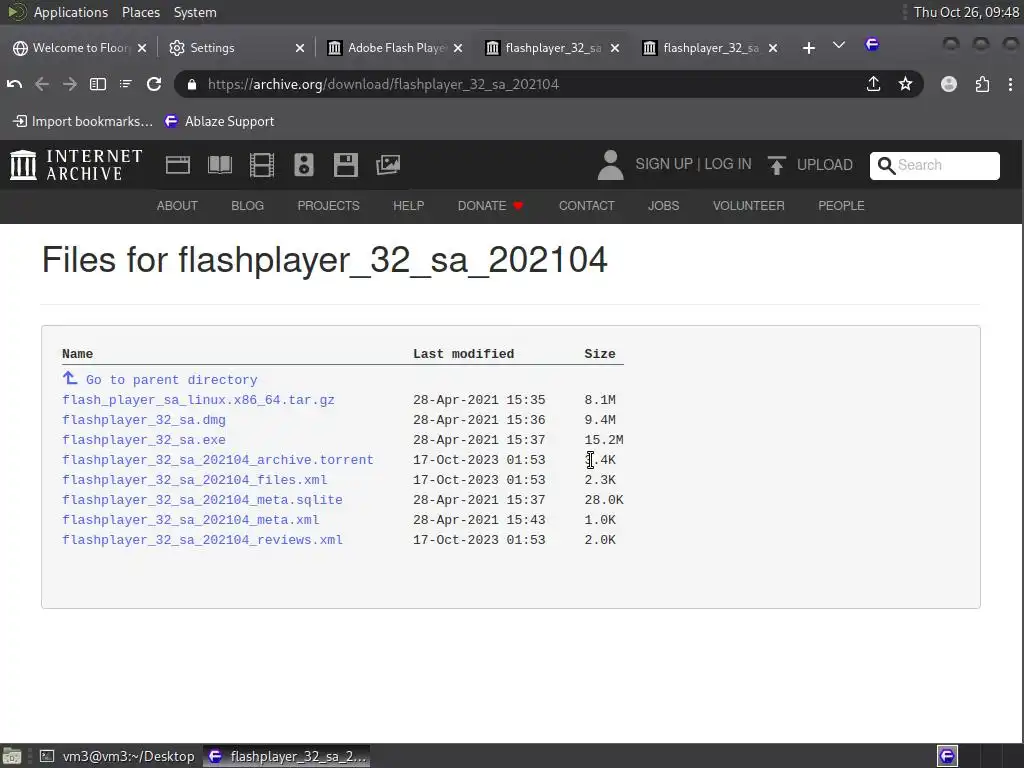Click the user avatar icon
The width and height of the screenshot is (1024, 768).
point(611,165)
